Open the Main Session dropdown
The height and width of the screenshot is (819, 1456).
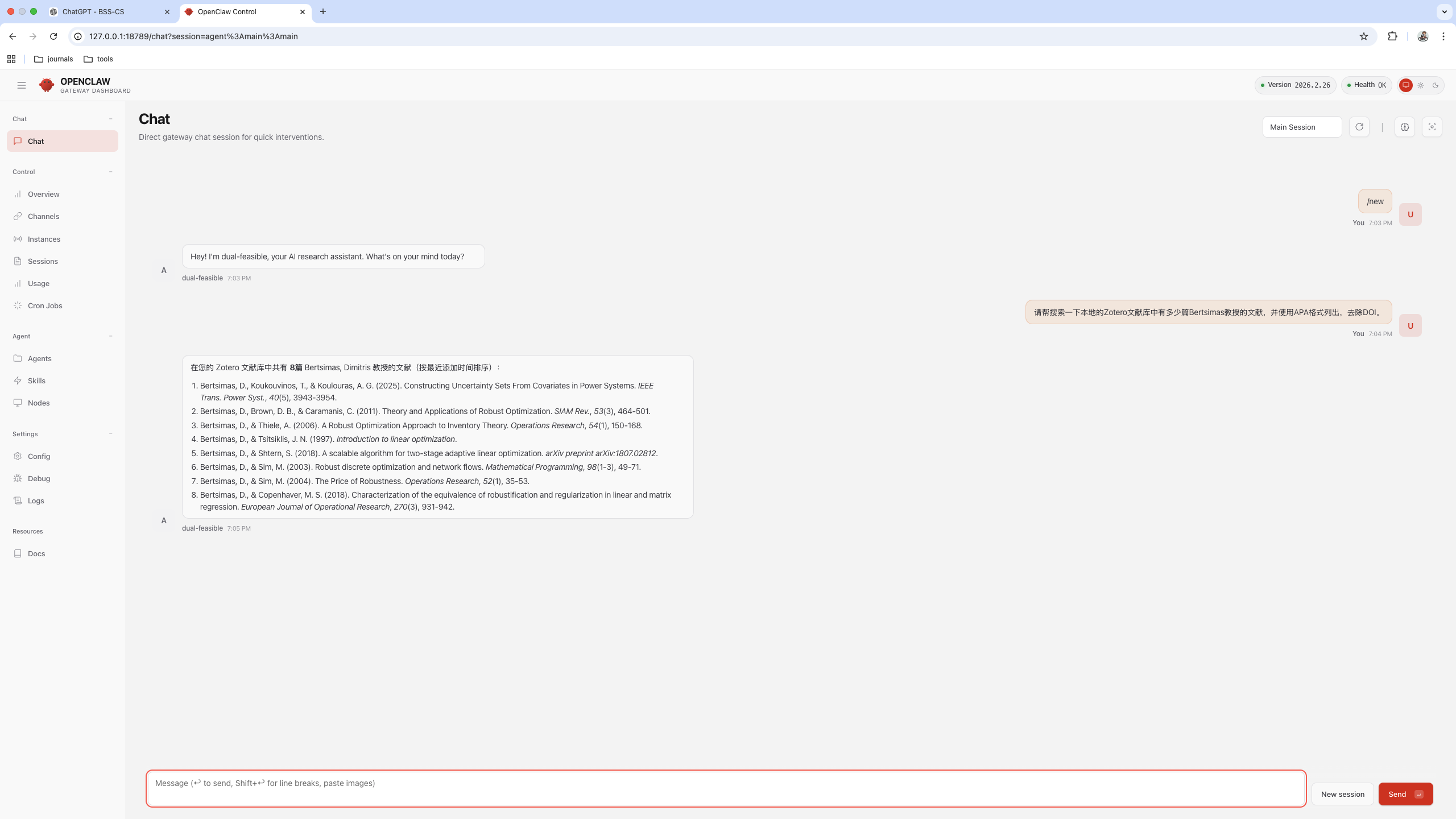pos(1302,127)
